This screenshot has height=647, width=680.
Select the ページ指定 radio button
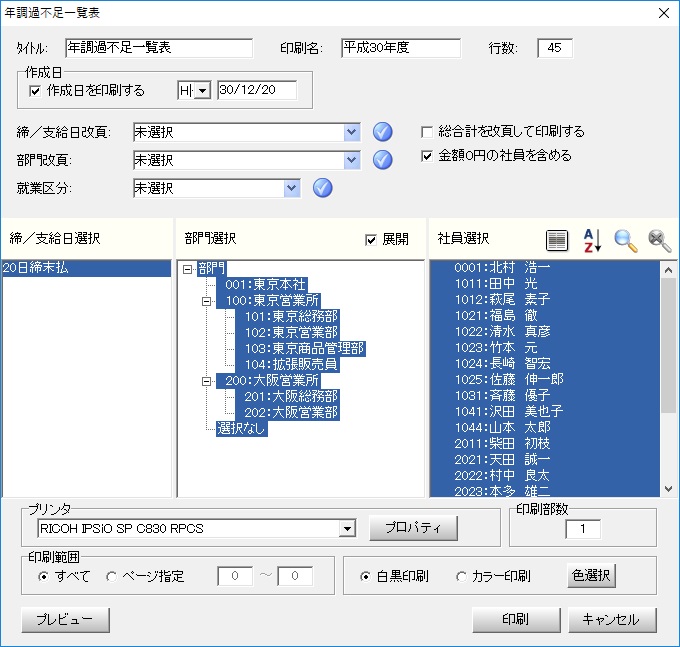(111, 576)
